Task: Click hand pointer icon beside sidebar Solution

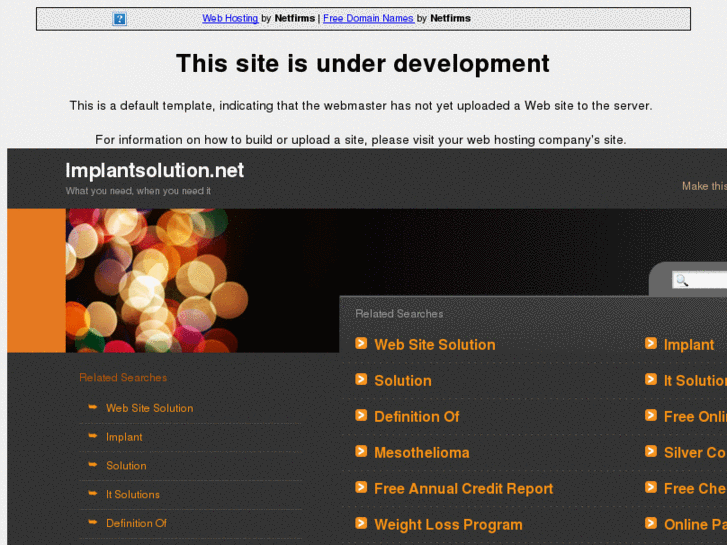Action: click(93, 464)
